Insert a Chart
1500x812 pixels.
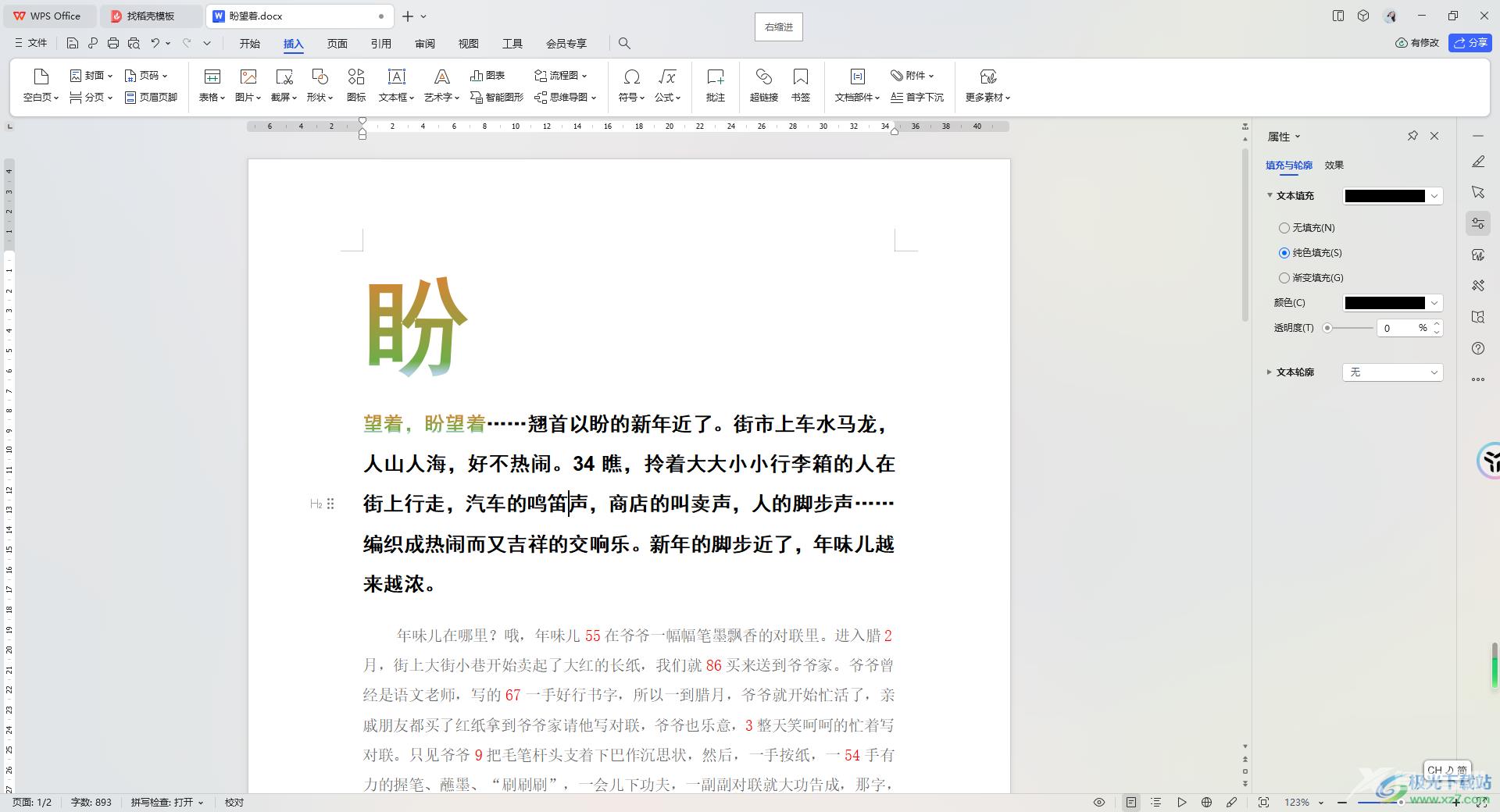click(487, 76)
